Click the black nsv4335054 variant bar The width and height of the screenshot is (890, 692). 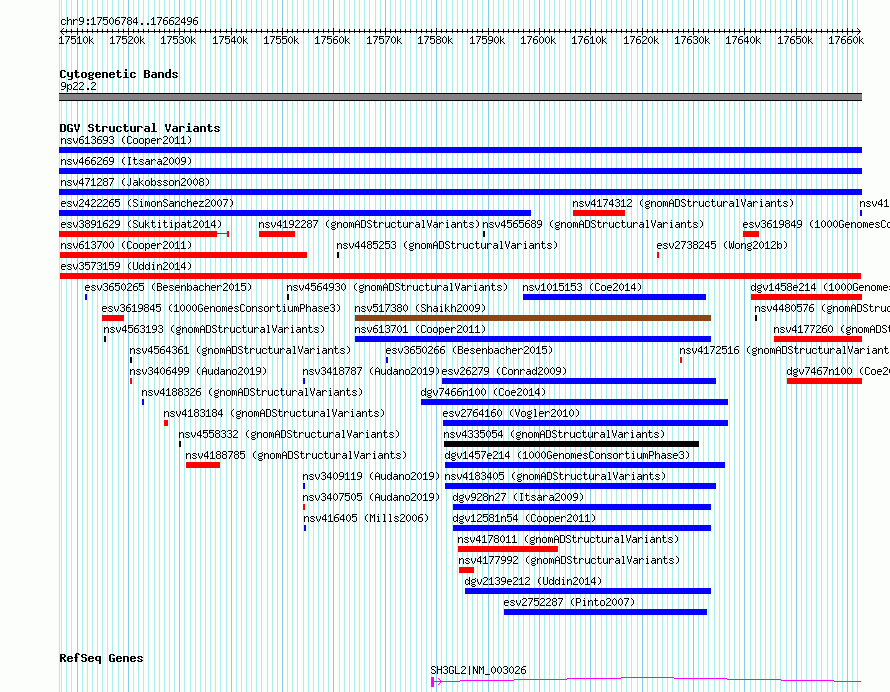(x=572, y=444)
